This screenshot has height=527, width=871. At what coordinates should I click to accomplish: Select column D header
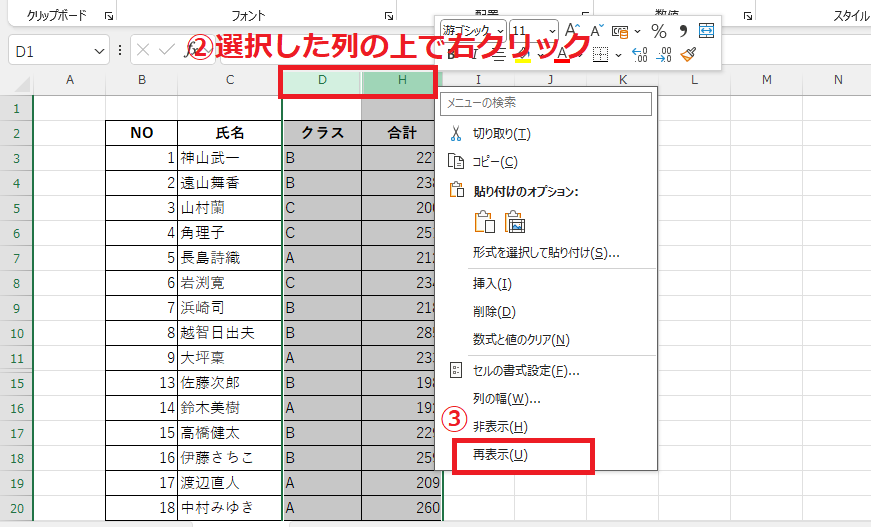[322, 80]
